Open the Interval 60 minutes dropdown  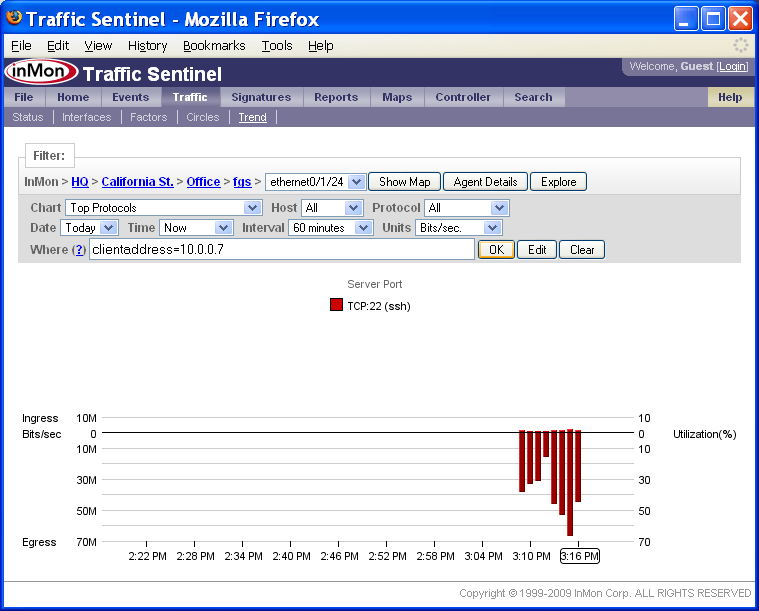(x=331, y=228)
